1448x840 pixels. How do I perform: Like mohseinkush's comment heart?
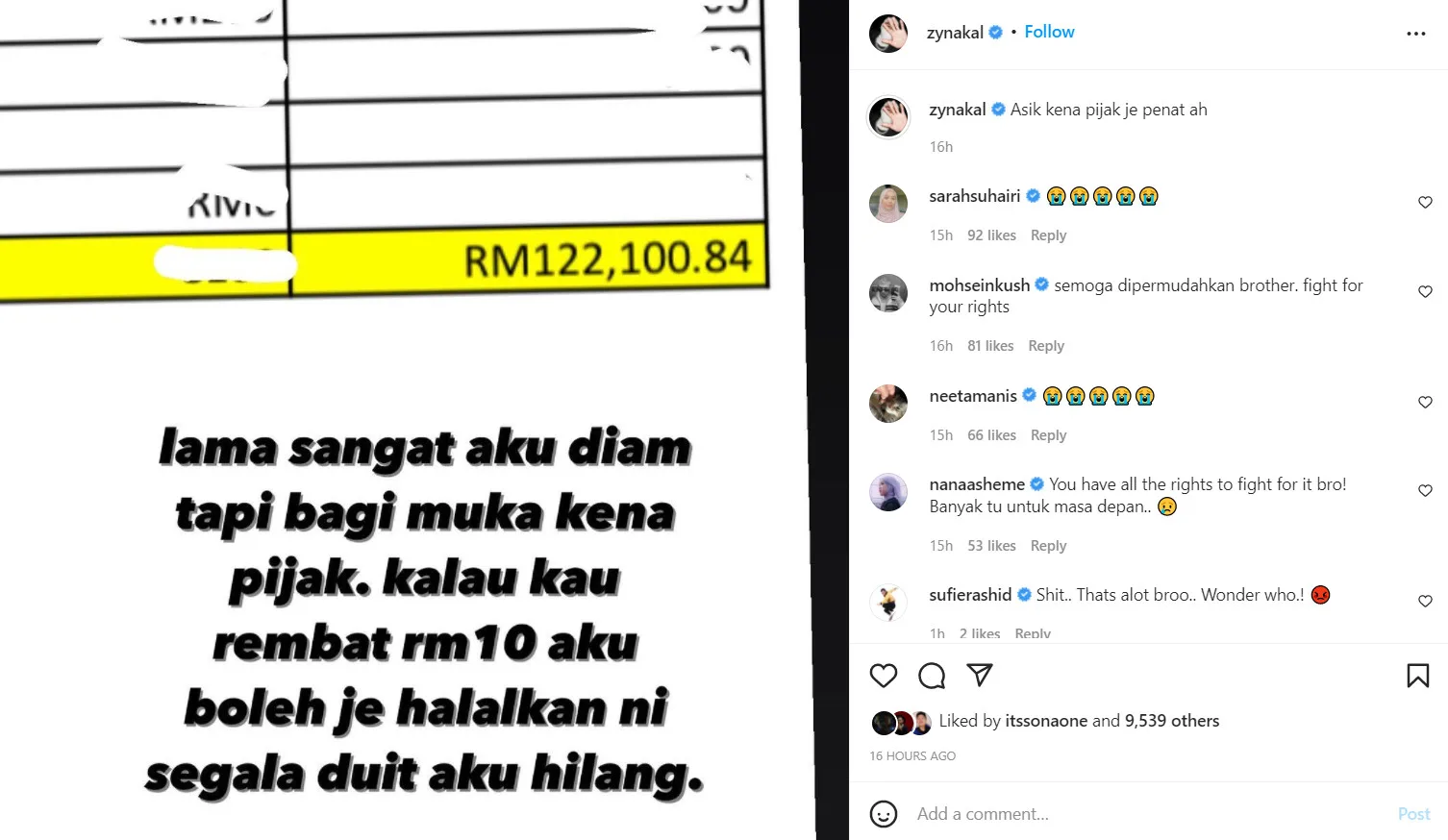[1426, 291]
